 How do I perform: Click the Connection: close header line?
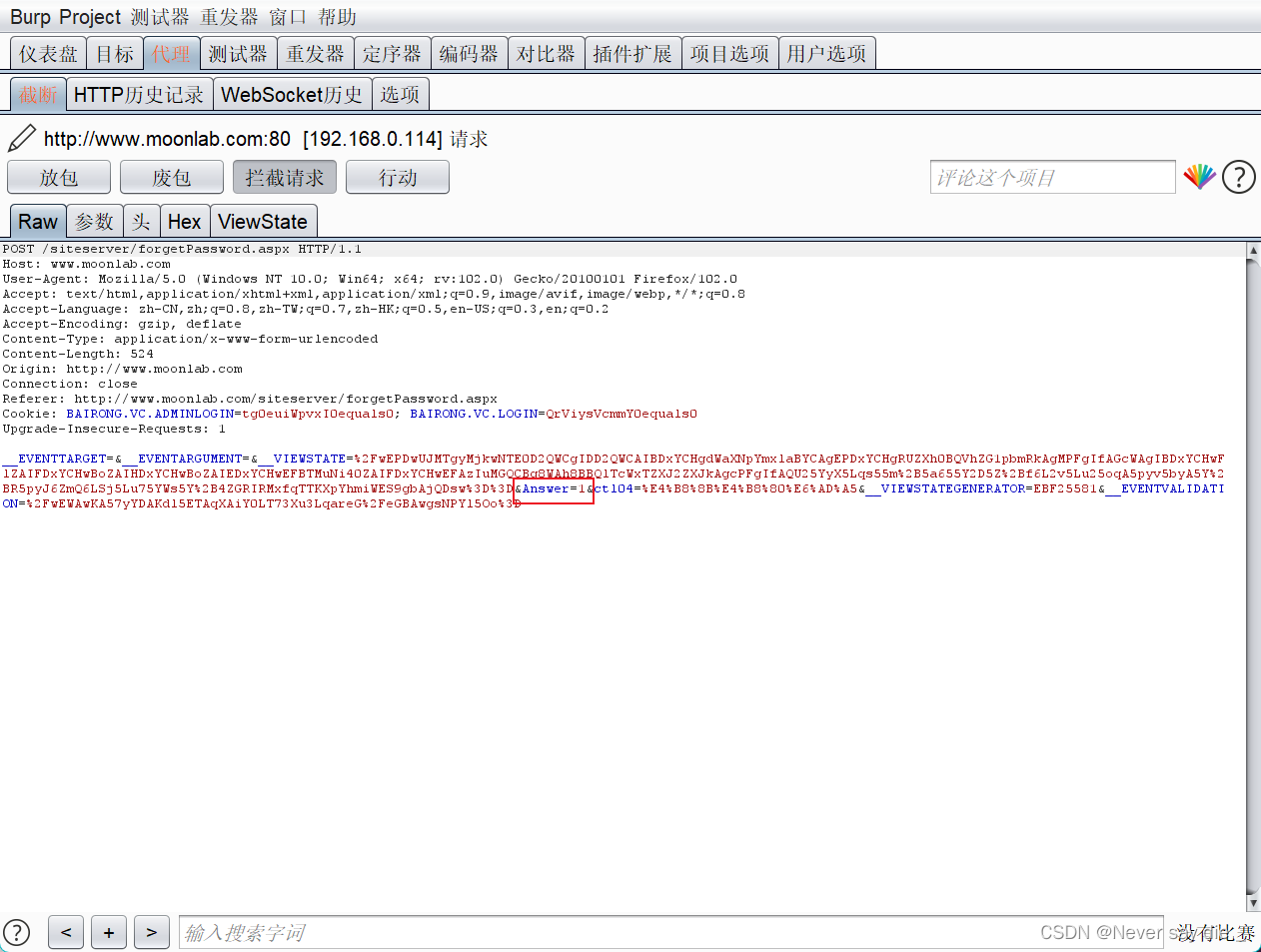[x=70, y=384]
